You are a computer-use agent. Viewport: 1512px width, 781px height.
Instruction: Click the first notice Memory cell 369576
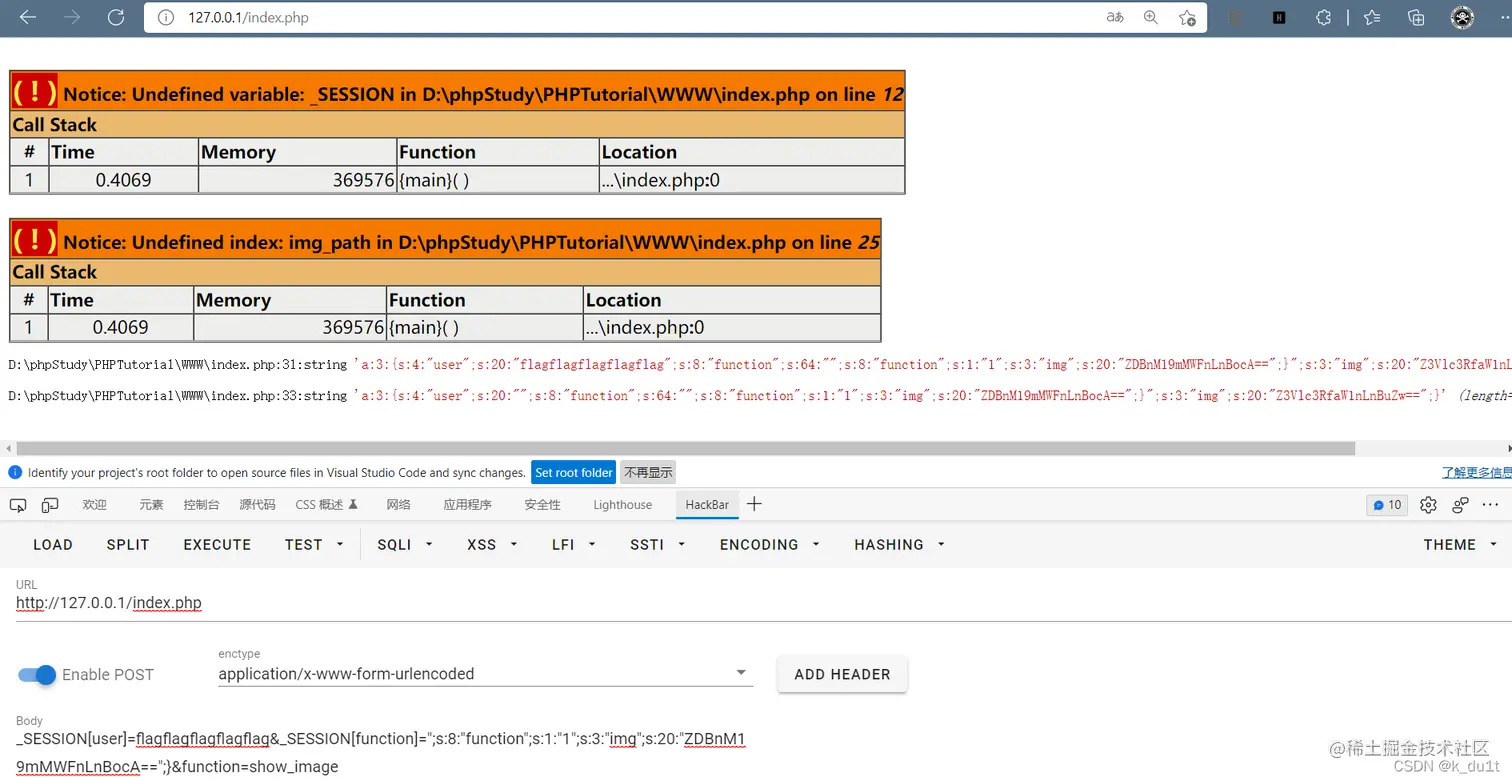tap(297, 180)
